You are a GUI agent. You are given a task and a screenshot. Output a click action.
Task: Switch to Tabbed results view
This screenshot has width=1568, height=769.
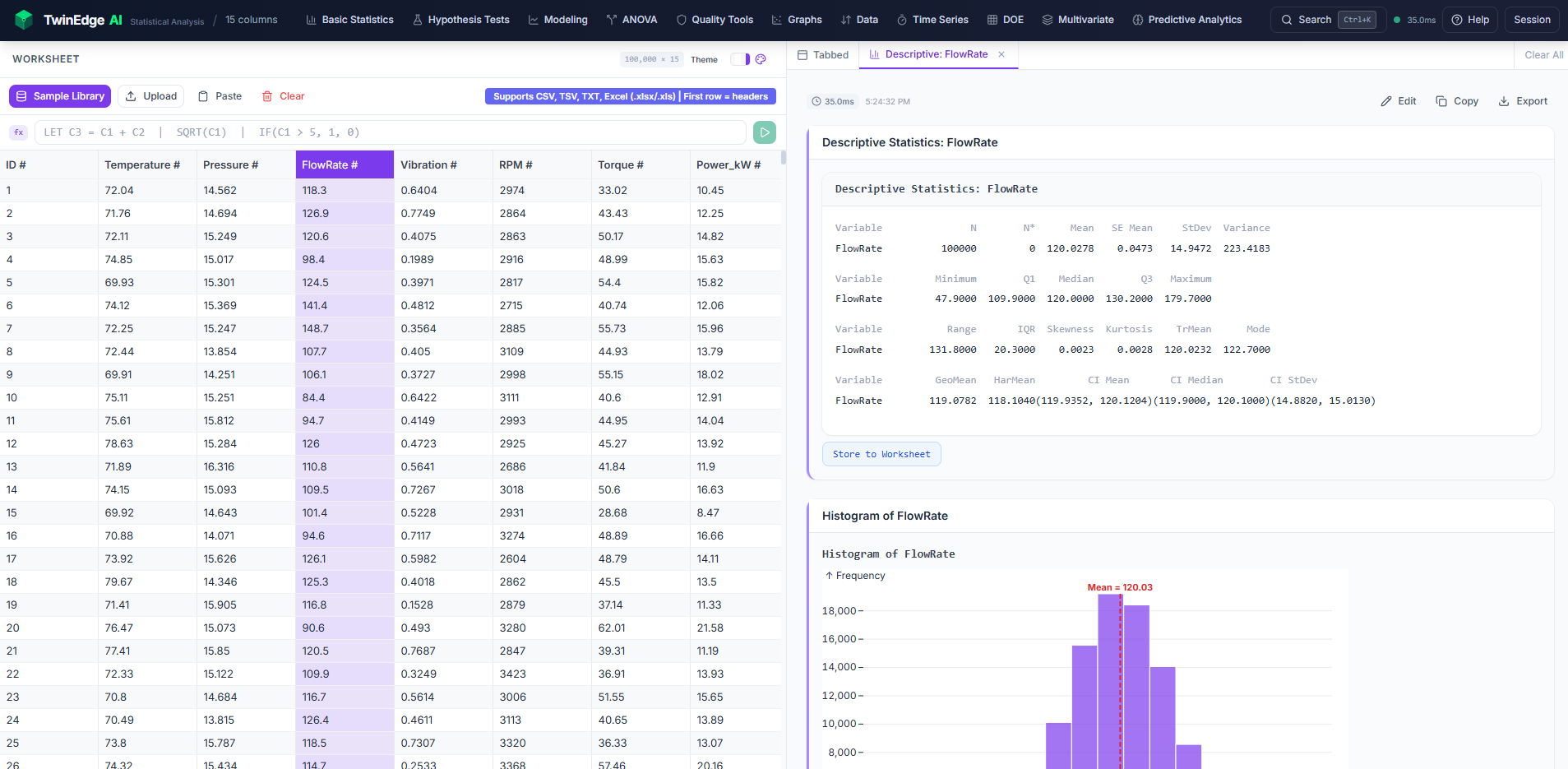click(x=822, y=54)
